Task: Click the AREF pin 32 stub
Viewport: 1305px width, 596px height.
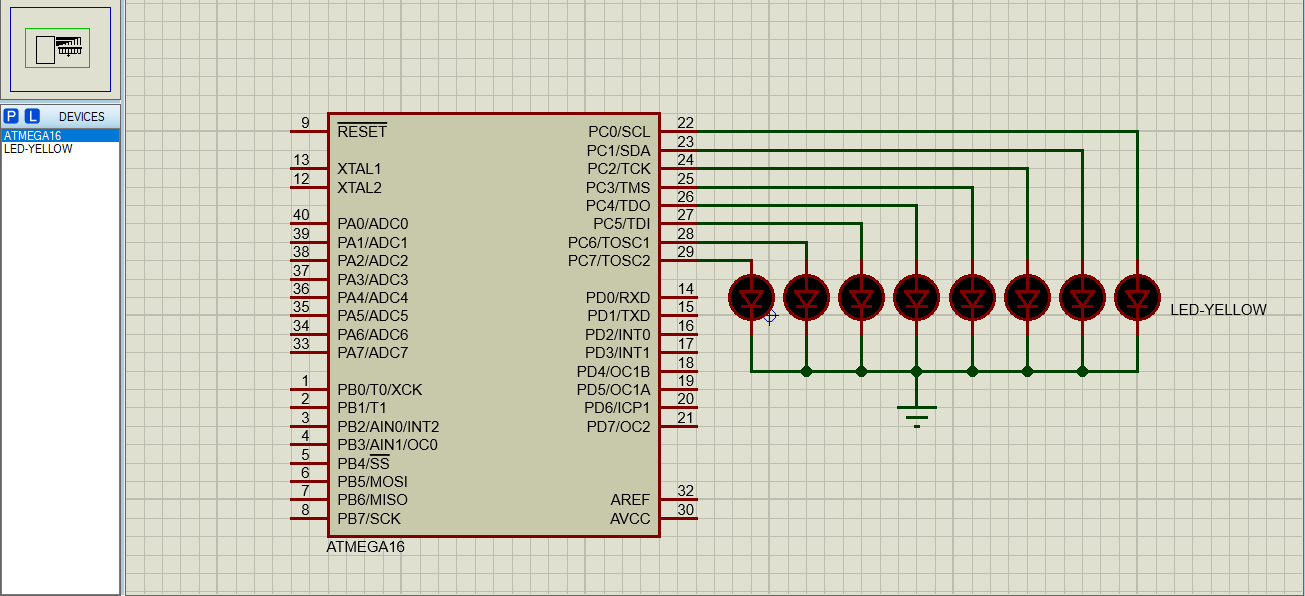Action: tap(679, 499)
